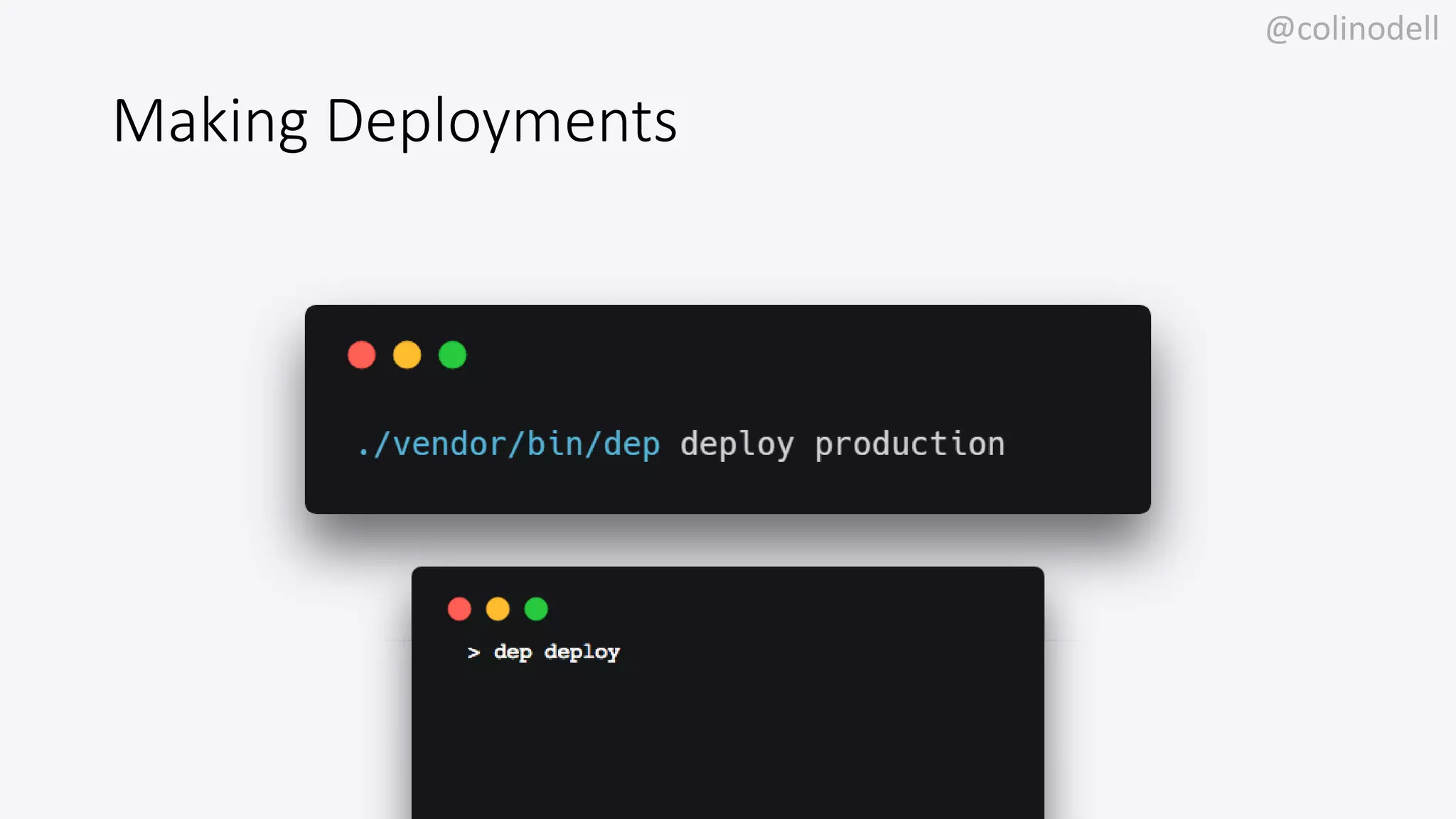Click the word dep in the lower terminal
This screenshot has height=819, width=1456.
[513, 653]
